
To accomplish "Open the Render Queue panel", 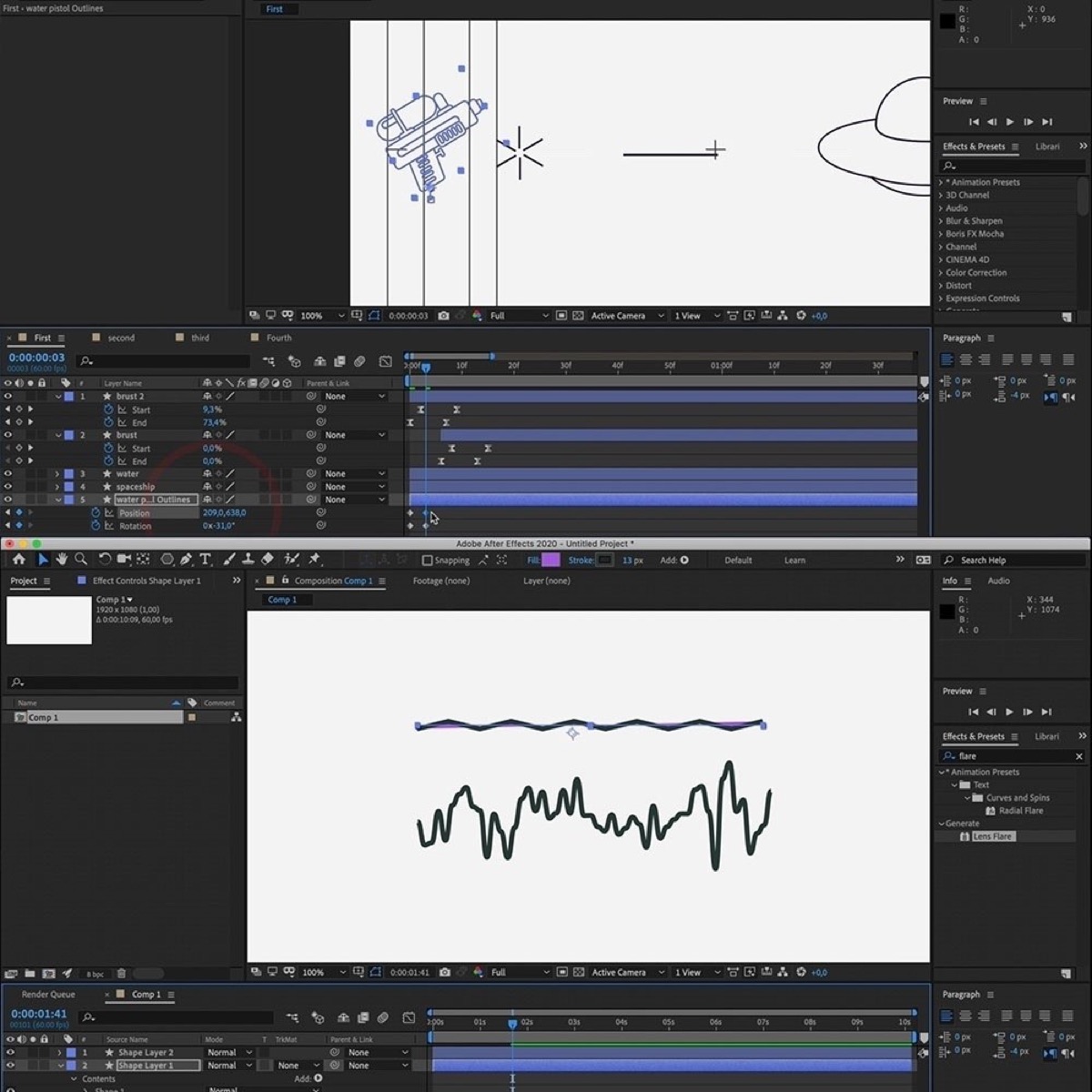I will pyautogui.click(x=48, y=994).
